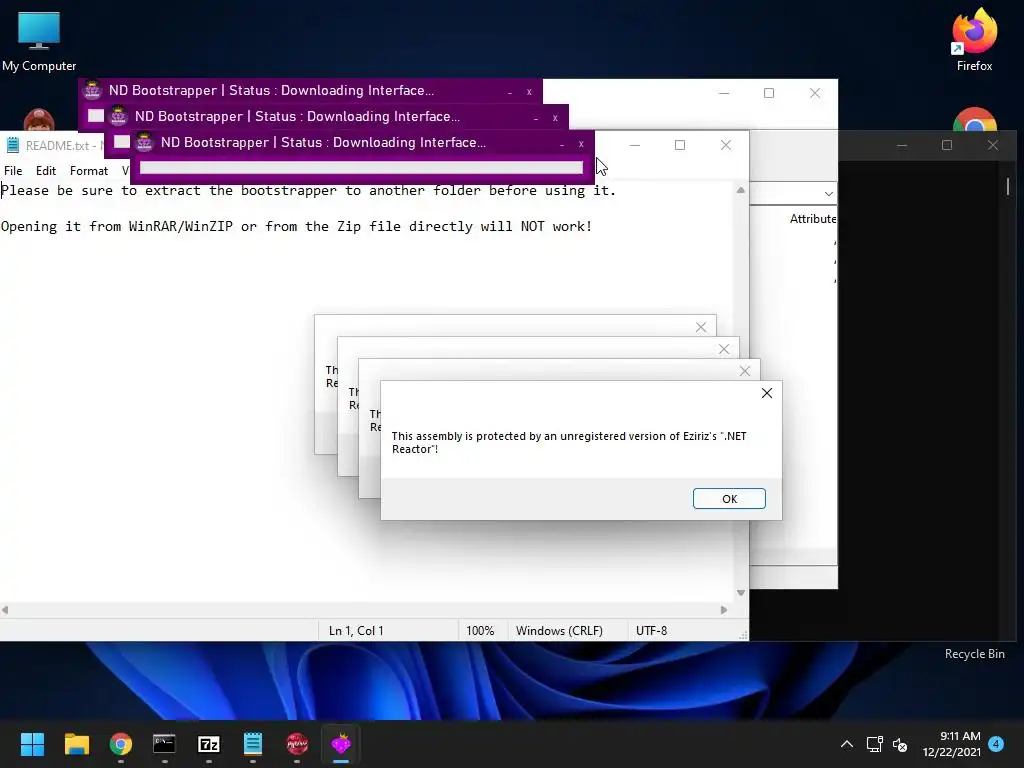The width and height of the screenshot is (1024, 768).
Task: Close the middle ND Bootstrapper window
Action: point(555,118)
